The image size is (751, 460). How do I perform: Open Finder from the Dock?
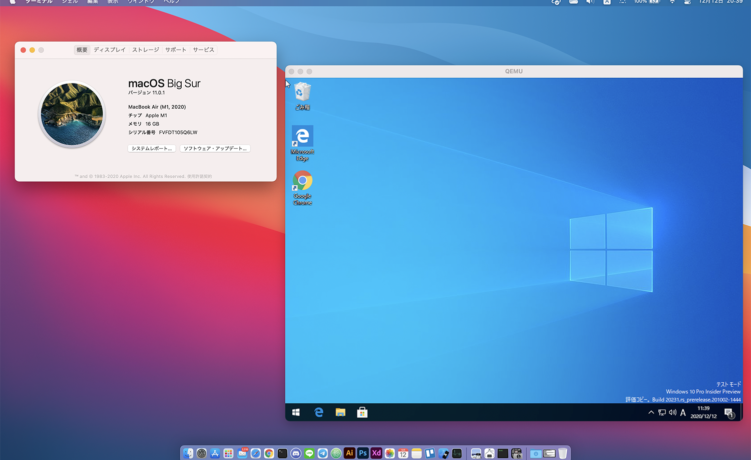click(x=188, y=453)
